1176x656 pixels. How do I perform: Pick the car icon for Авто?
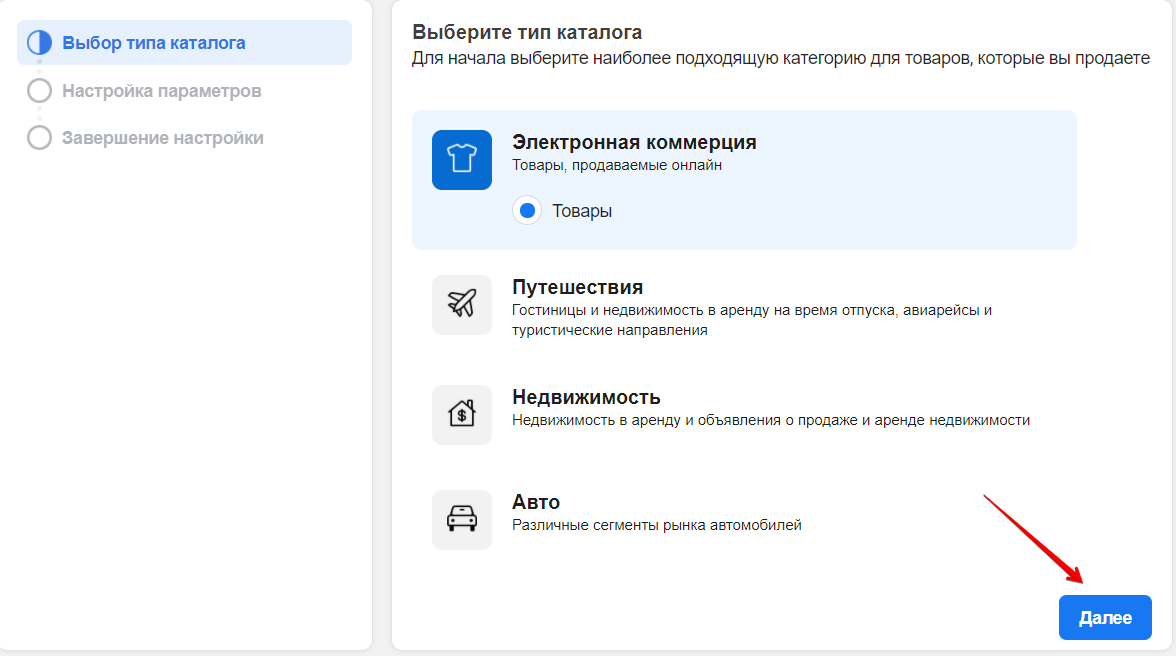click(461, 519)
